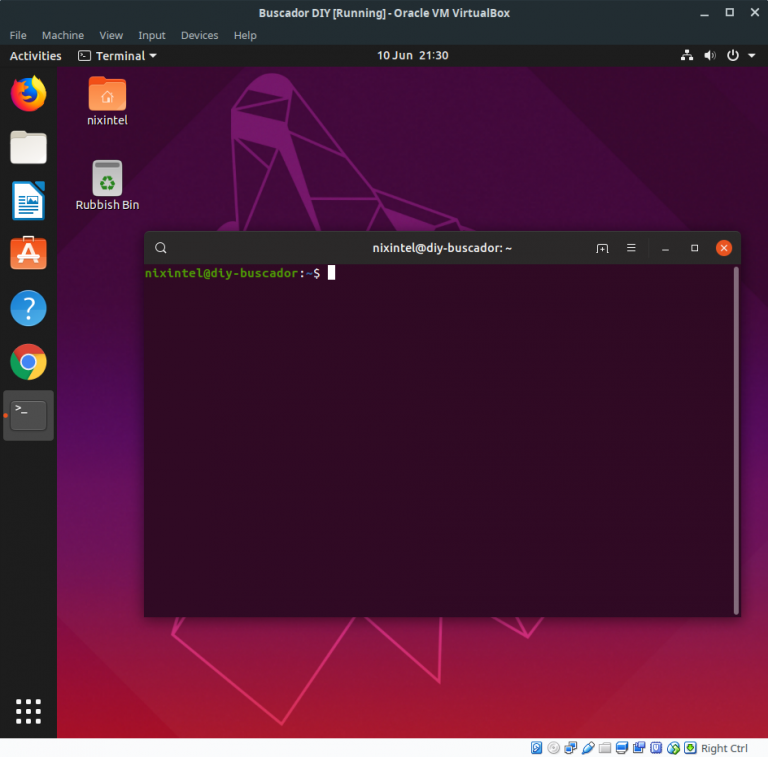Image resolution: width=768 pixels, height=757 pixels.
Task: Click the Terminal icon in dock
Action: [28, 415]
